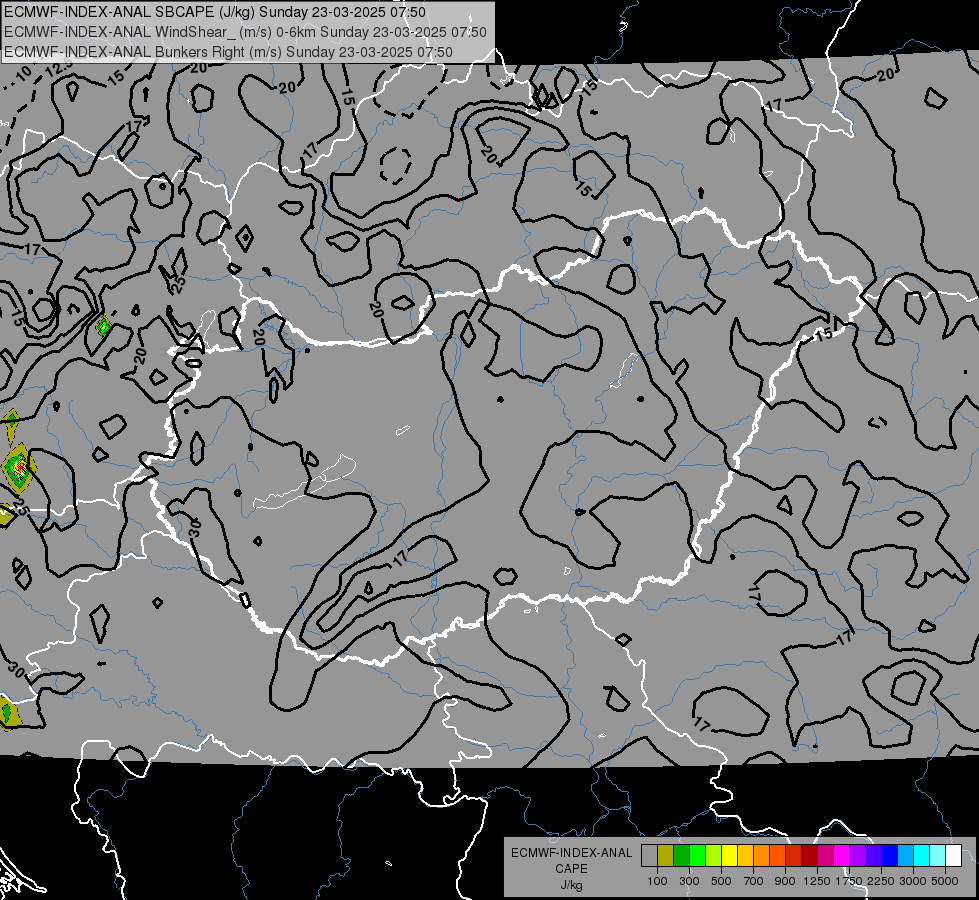Click the olive swatch in the CAPE legend

click(665, 855)
